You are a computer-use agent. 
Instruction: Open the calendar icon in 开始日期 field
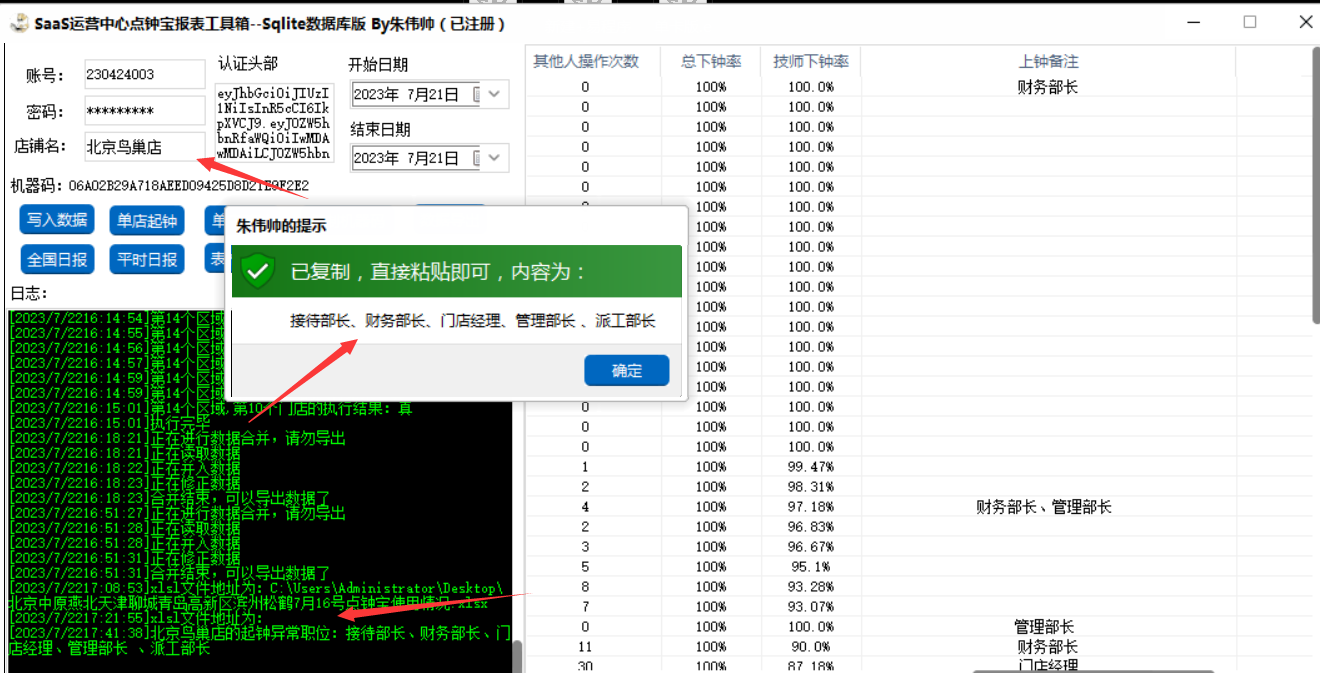(477, 95)
